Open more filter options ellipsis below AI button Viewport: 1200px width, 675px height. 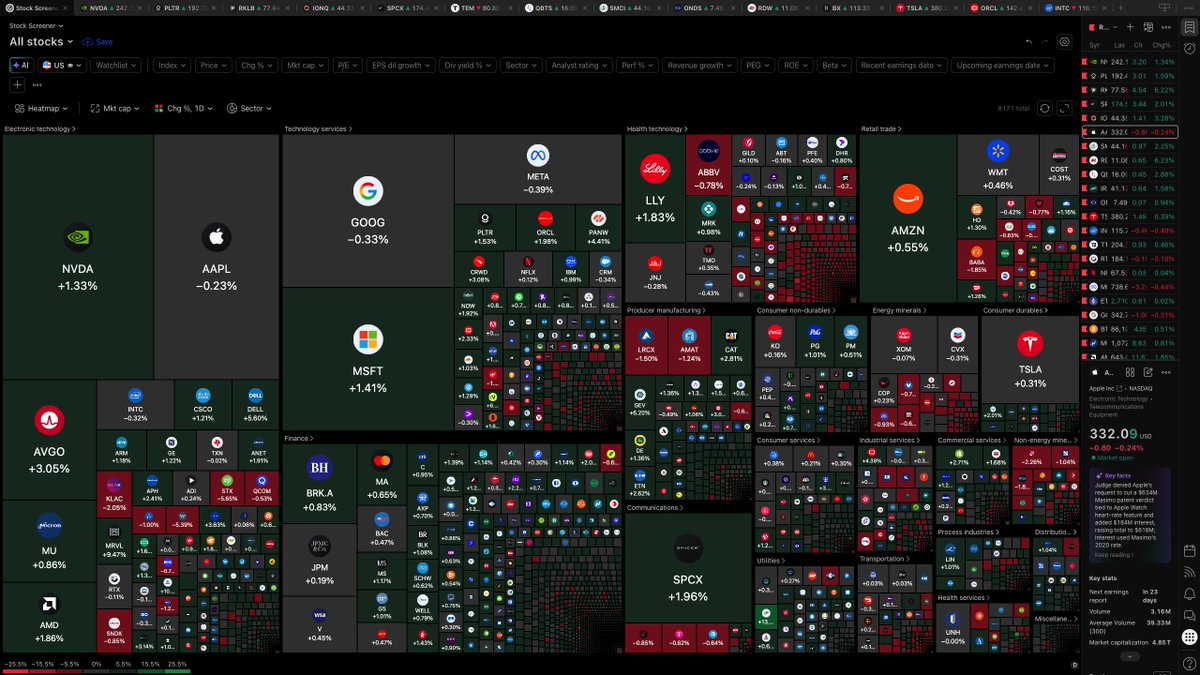click(x=37, y=85)
